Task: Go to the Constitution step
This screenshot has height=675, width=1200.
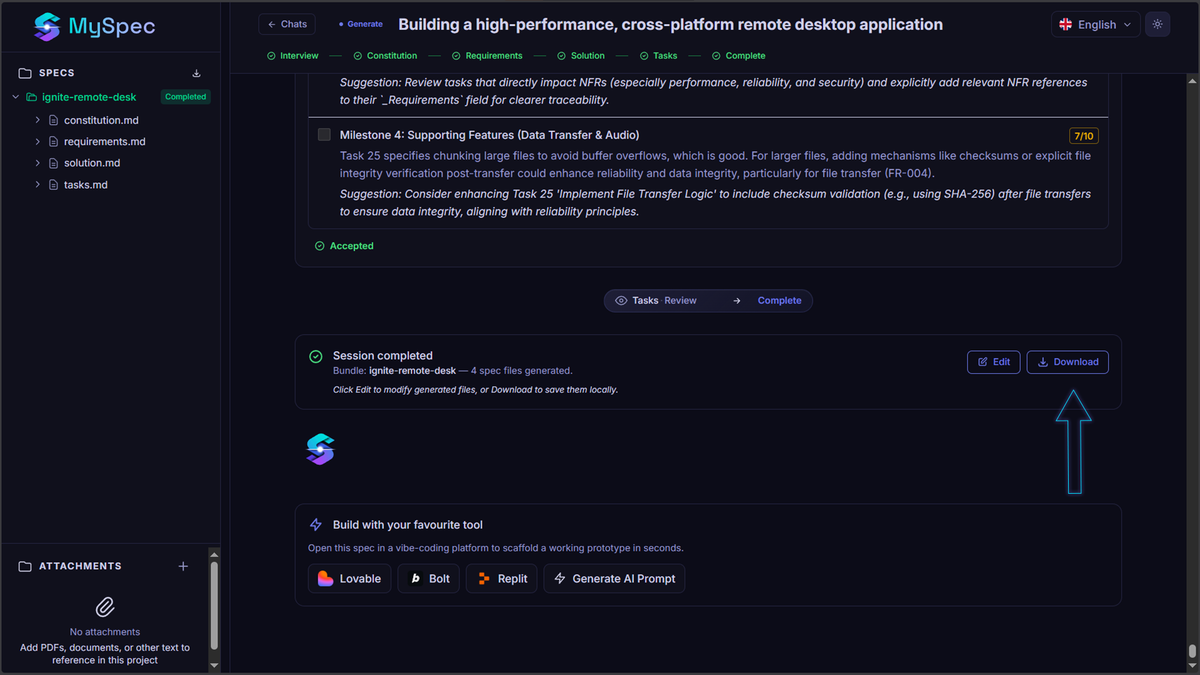Action: 384,56
